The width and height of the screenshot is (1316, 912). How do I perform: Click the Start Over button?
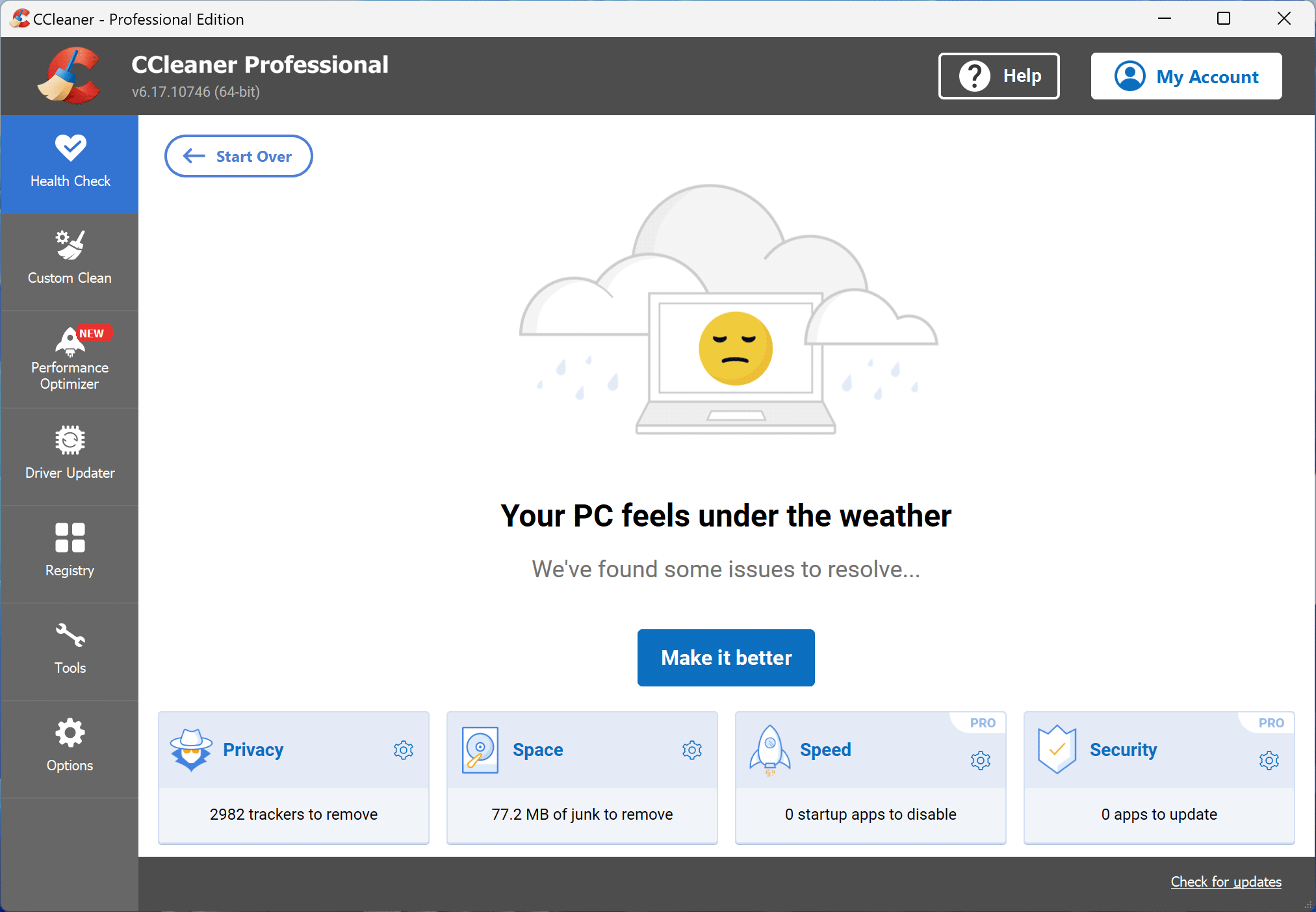coord(237,156)
